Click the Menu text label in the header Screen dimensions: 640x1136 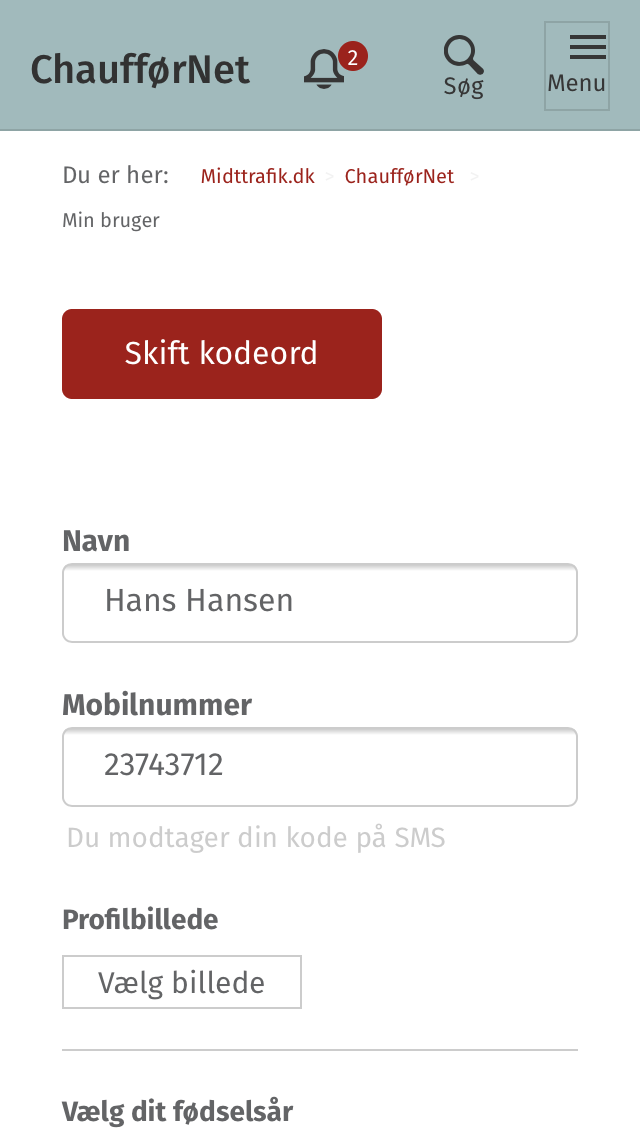[x=576, y=83]
